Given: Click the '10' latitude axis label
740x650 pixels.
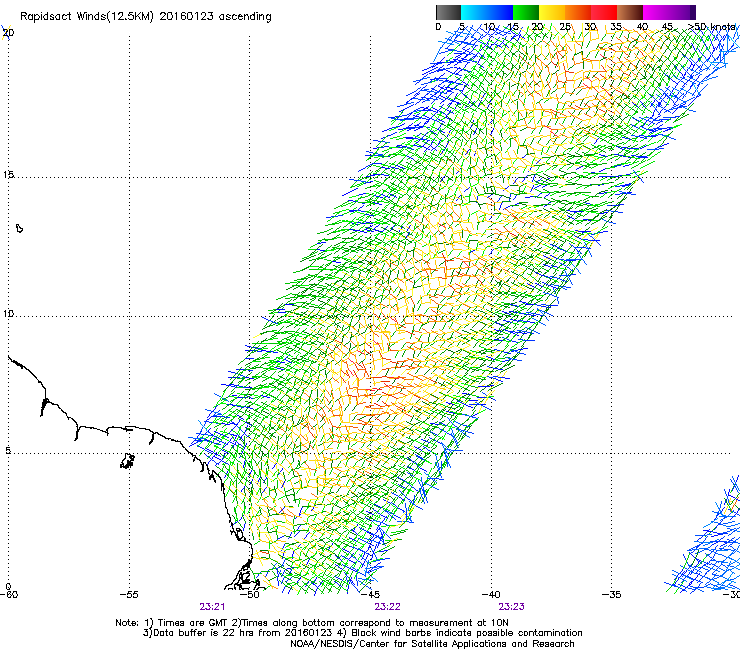Looking at the screenshot, I should click(x=8, y=314).
